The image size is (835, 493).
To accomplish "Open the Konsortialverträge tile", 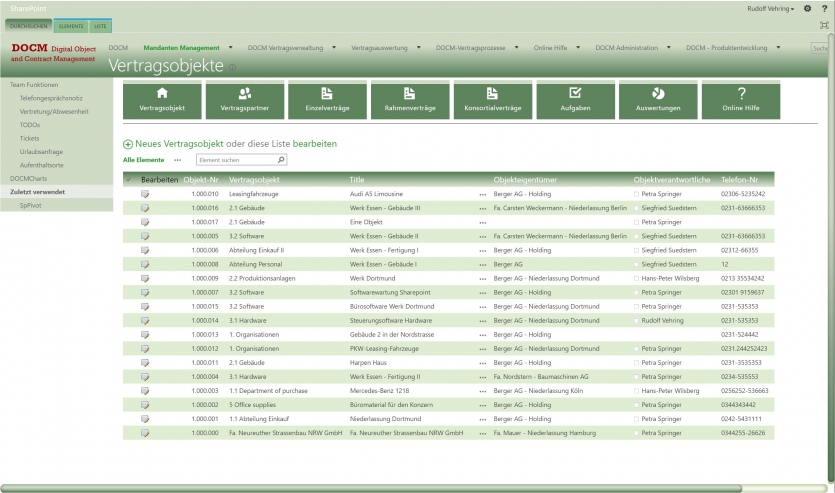I will [x=493, y=100].
